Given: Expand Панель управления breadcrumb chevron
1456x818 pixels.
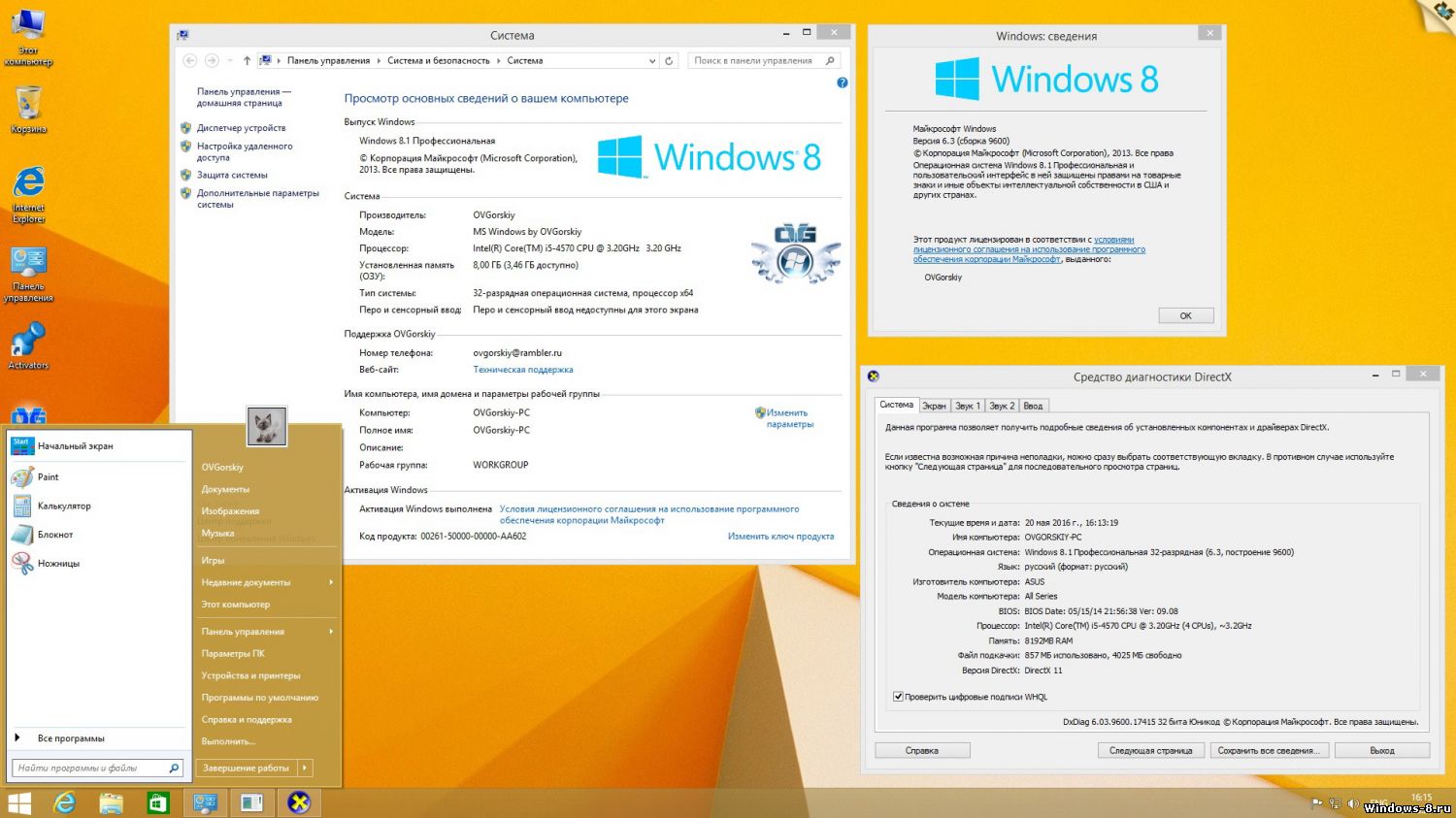Looking at the screenshot, I should point(379,60).
